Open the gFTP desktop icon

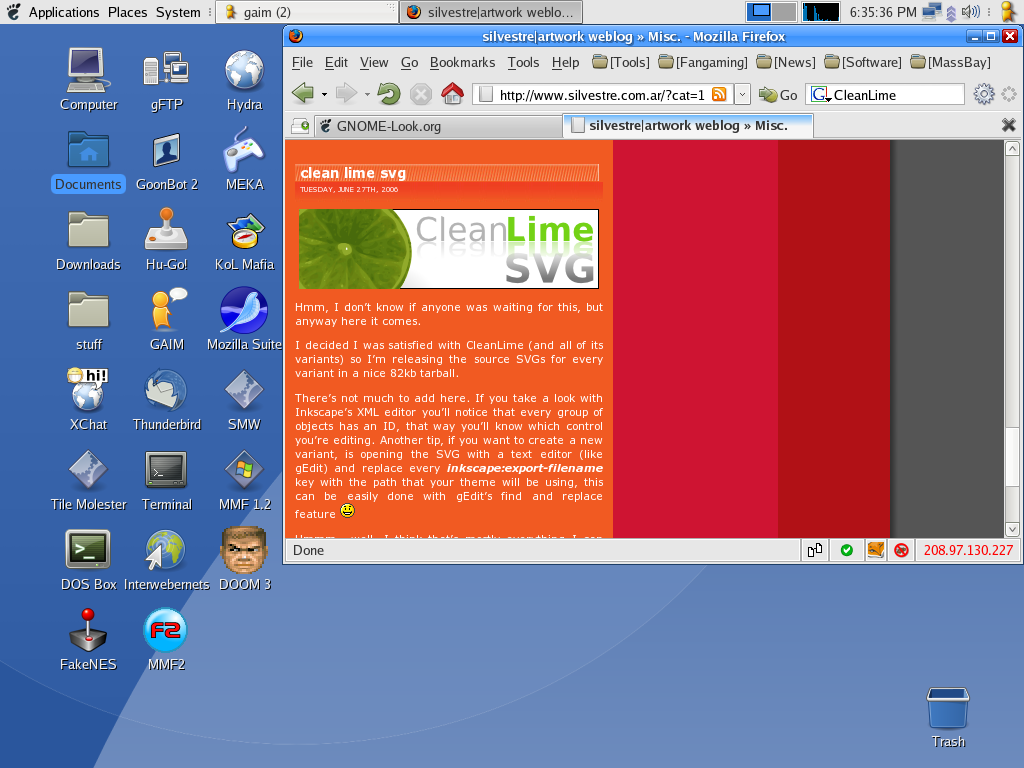coord(166,80)
